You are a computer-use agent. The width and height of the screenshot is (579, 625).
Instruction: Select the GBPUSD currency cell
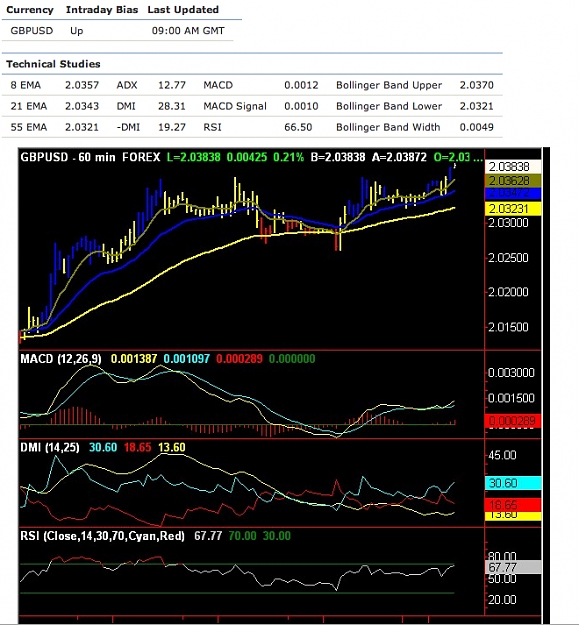[x=31, y=31]
